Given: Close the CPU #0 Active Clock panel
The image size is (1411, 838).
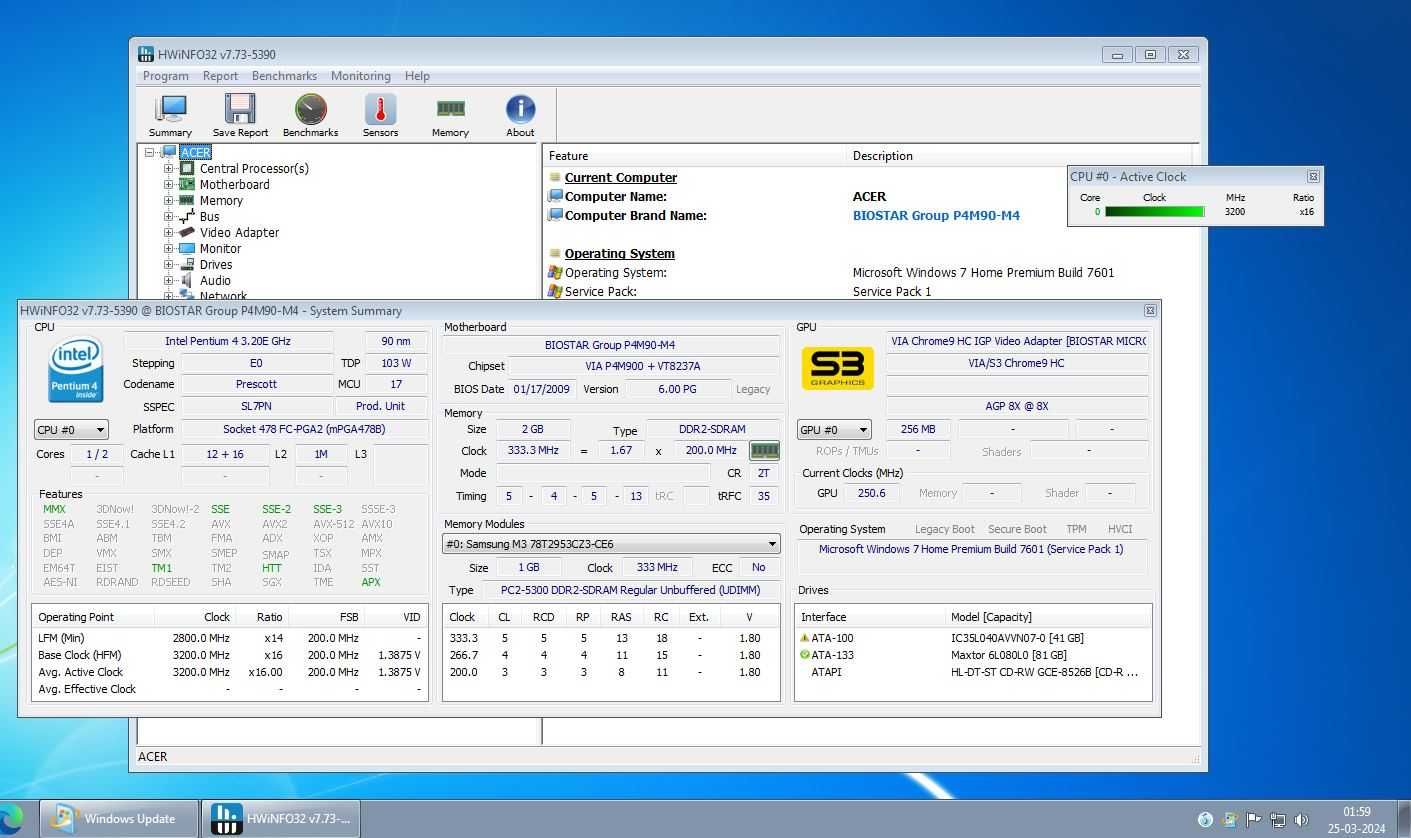Looking at the screenshot, I should [1313, 176].
